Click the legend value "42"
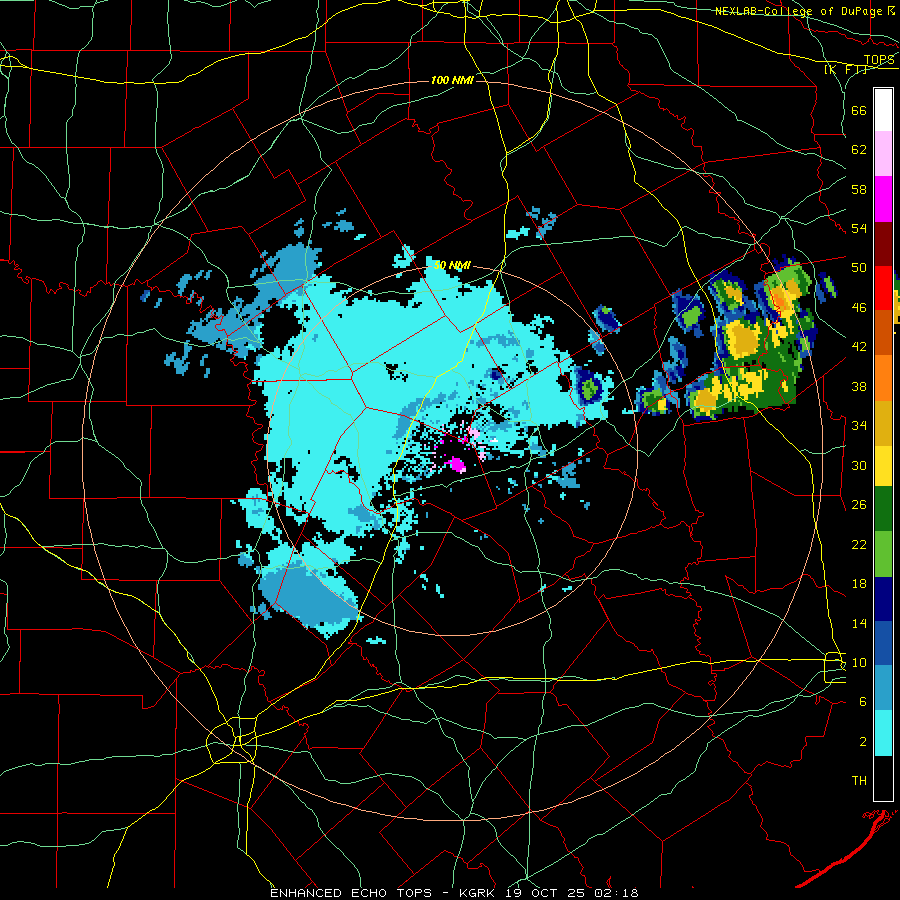 click(859, 347)
